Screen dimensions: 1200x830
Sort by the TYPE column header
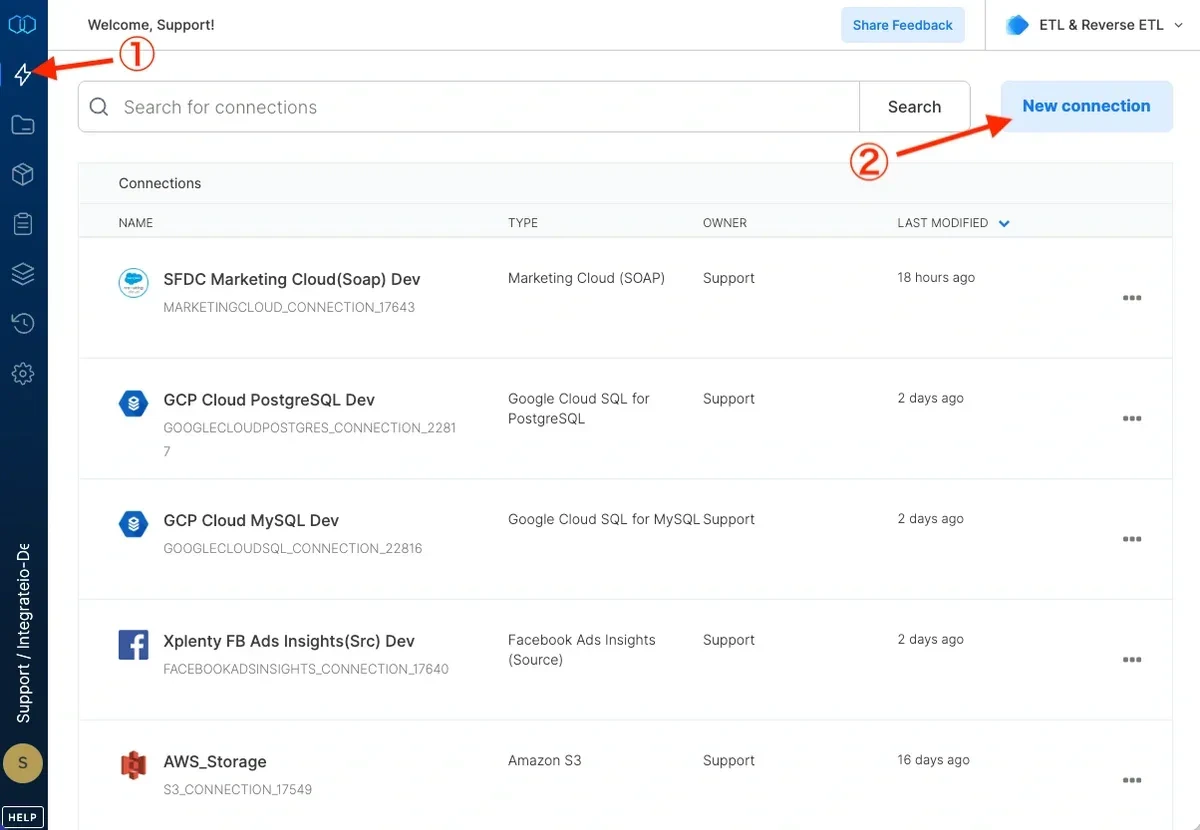tap(523, 223)
